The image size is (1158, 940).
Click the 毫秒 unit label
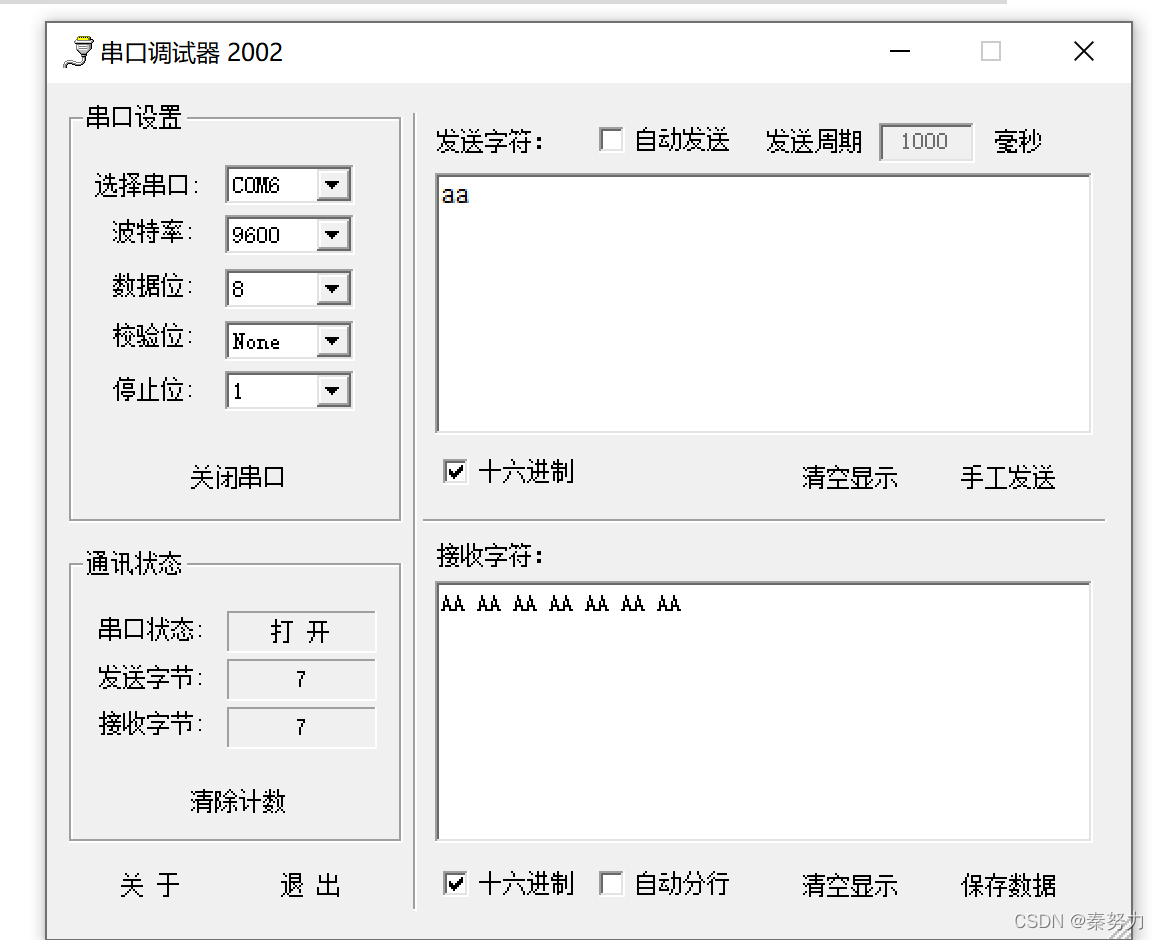(x=1018, y=141)
